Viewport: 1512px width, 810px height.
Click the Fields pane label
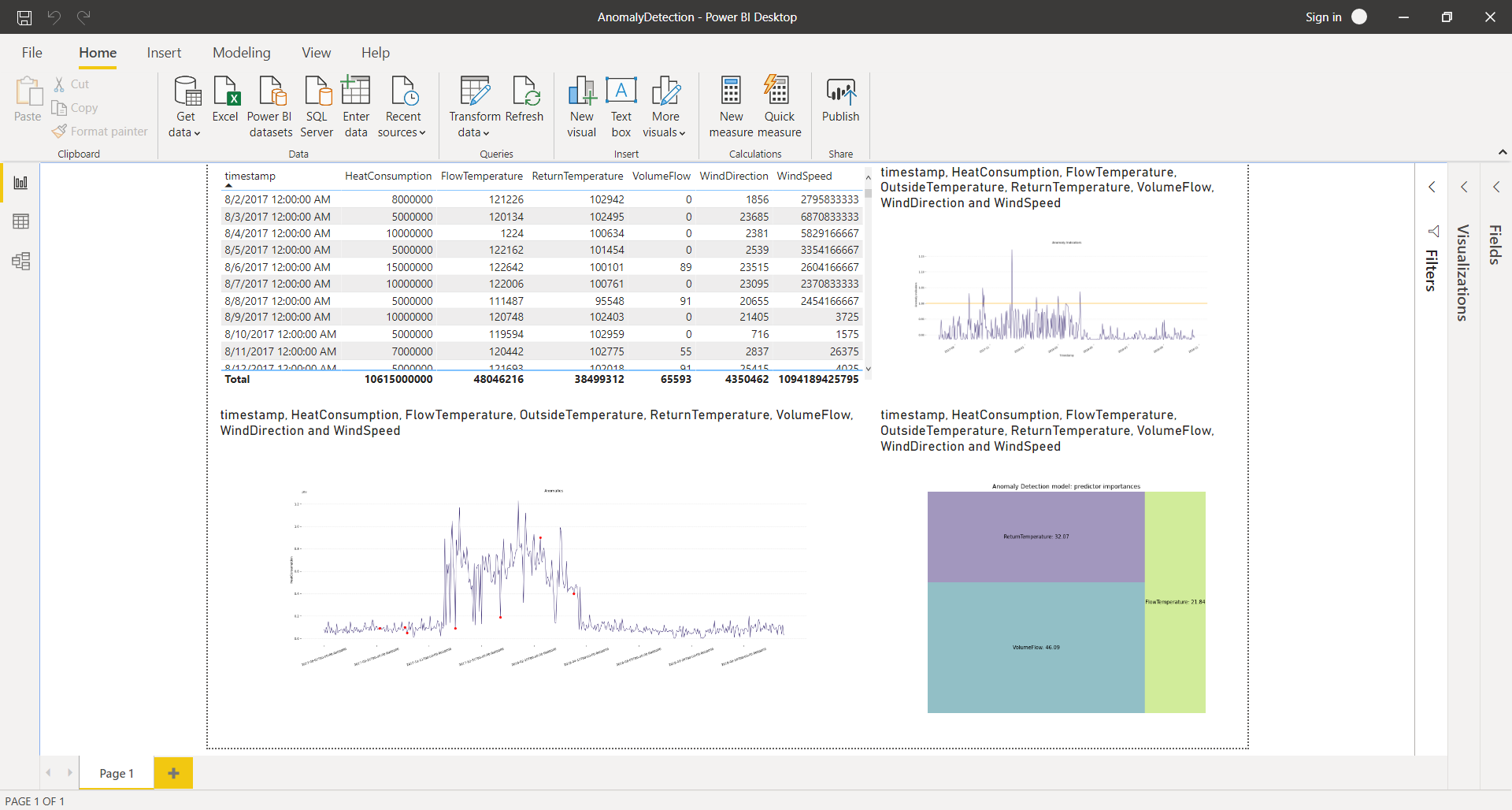click(x=1495, y=244)
